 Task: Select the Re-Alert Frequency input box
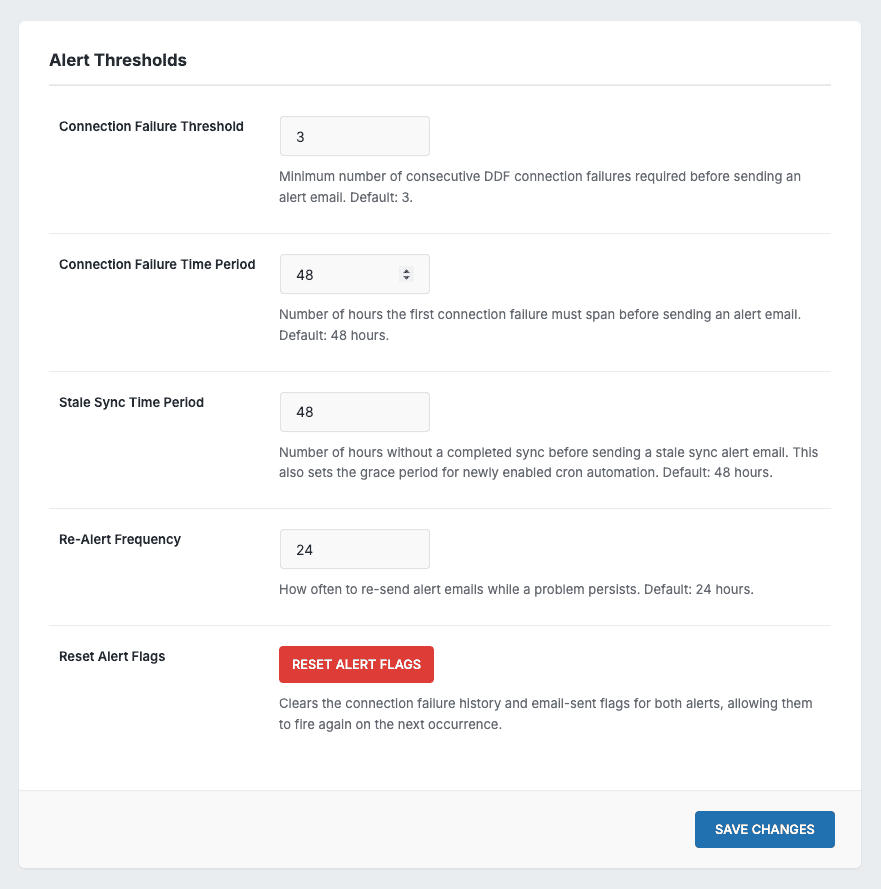point(354,549)
